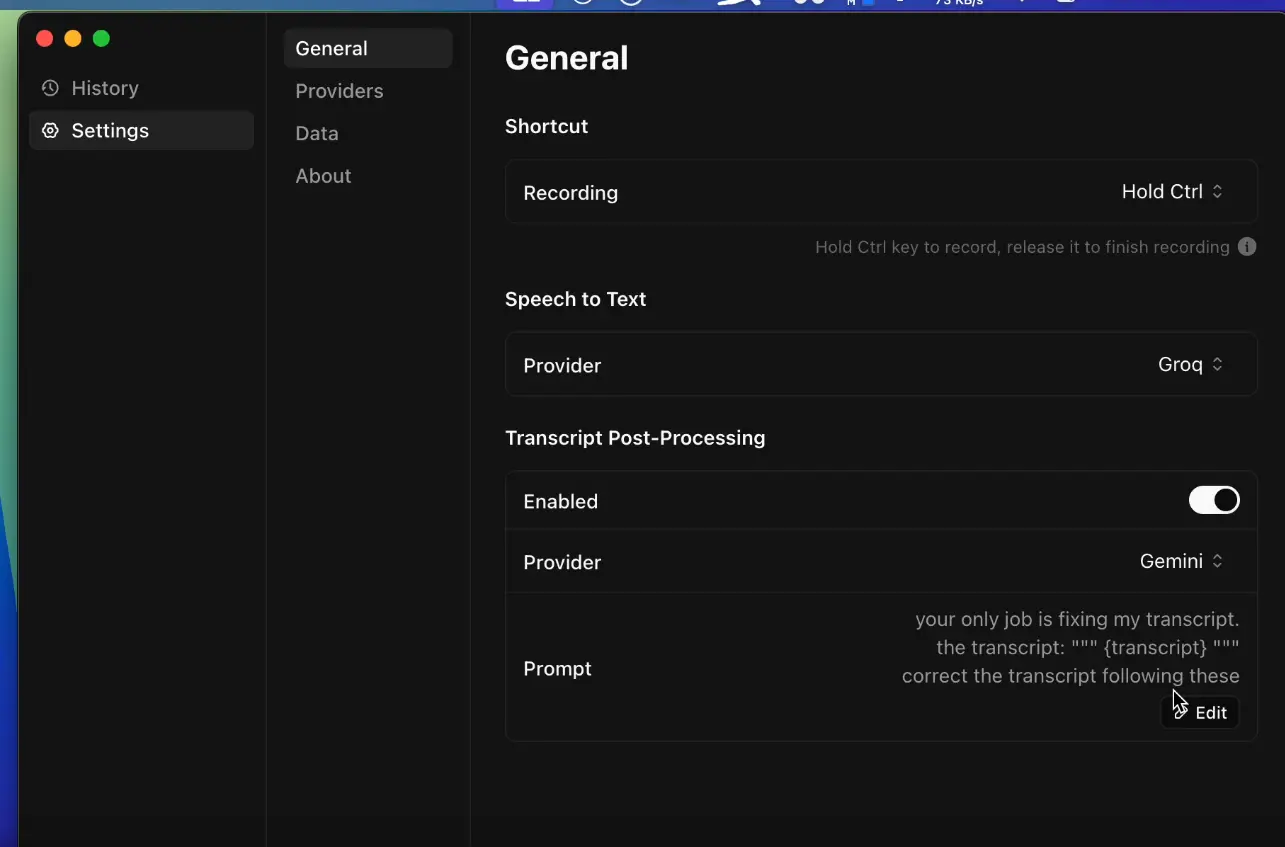Change the post-processing provider from Gemini
This screenshot has height=847, width=1285.
point(1180,561)
